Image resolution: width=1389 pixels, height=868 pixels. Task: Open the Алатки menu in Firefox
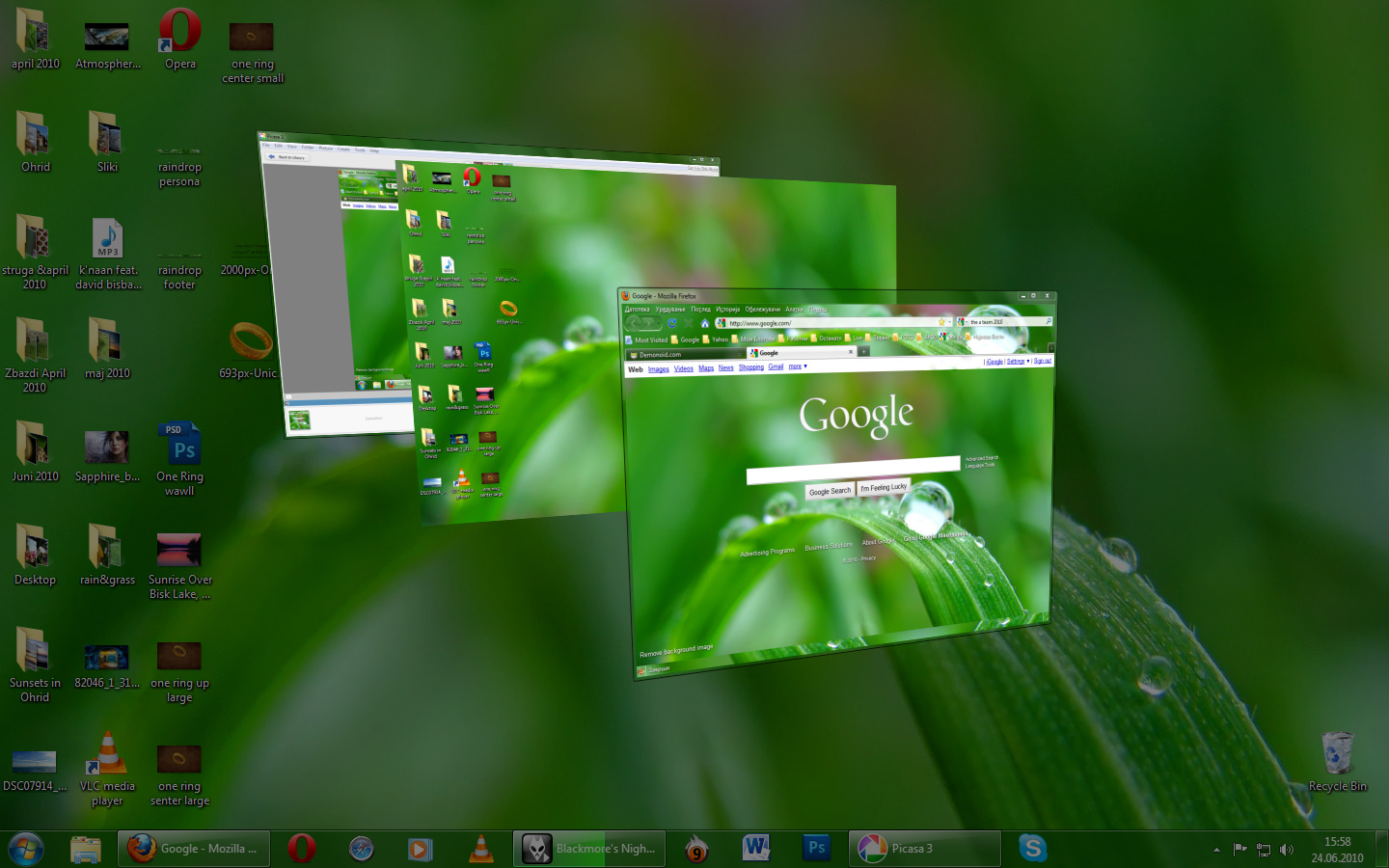(794, 310)
